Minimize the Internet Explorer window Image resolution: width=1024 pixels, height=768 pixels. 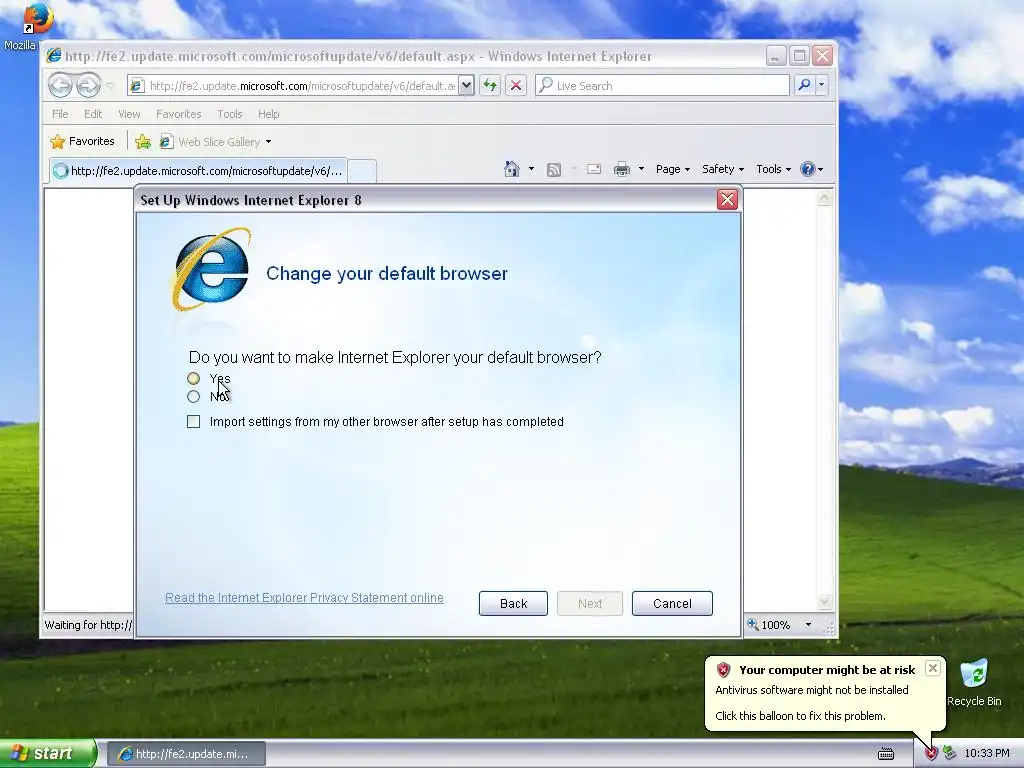[775, 56]
